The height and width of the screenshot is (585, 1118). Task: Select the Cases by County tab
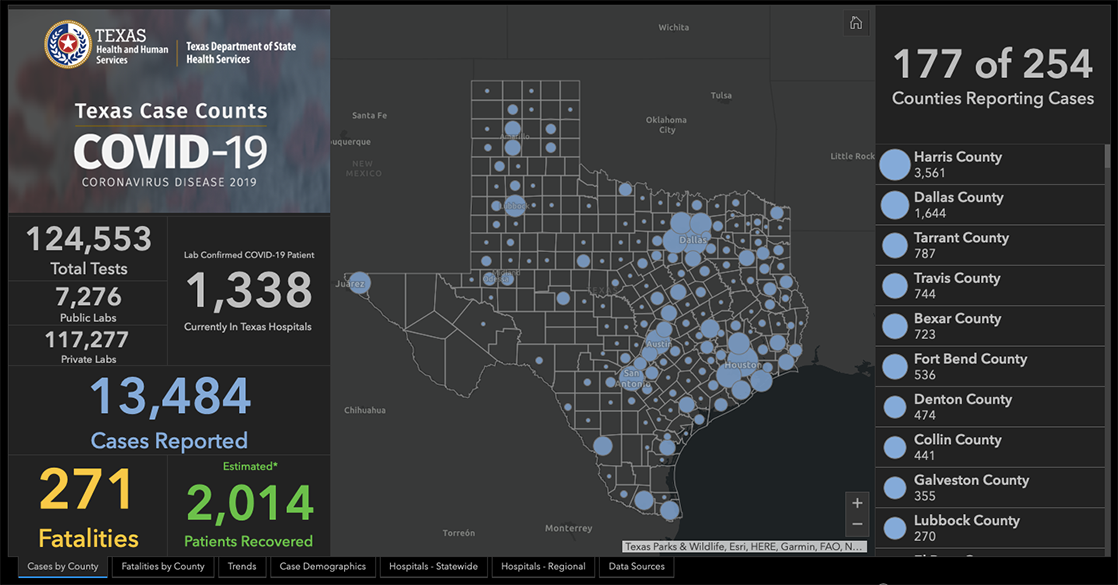(63, 566)
